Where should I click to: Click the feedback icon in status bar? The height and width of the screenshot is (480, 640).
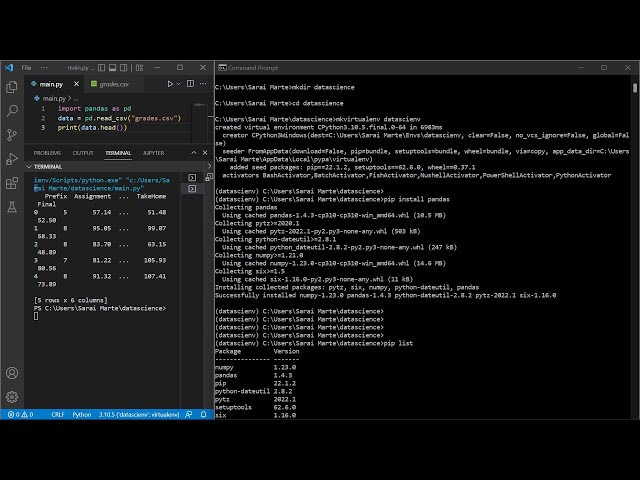pos(189,415)
